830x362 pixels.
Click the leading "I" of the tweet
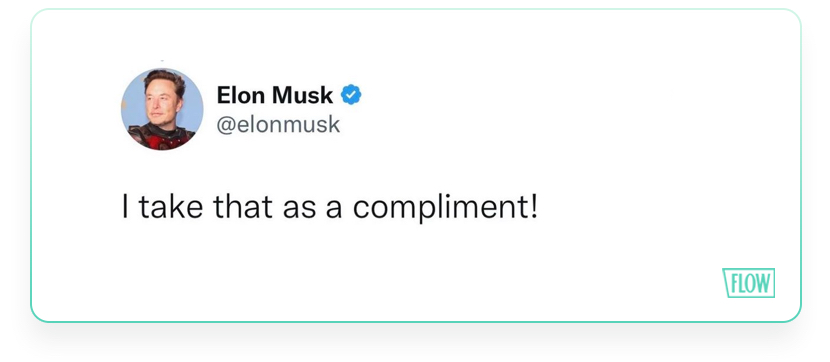(125, 206)
